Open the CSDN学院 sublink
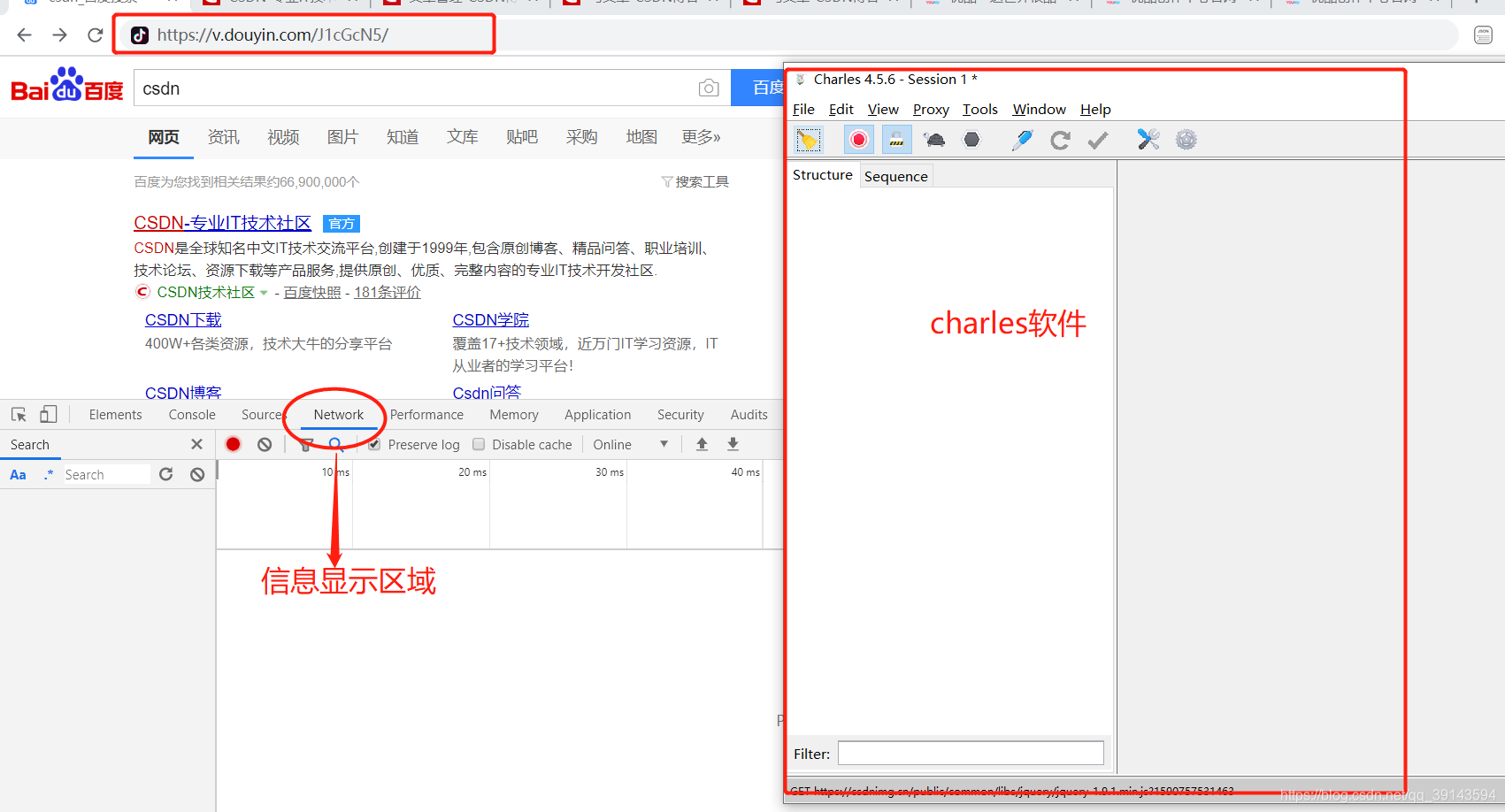The image size is (1505, 812). 491,320
